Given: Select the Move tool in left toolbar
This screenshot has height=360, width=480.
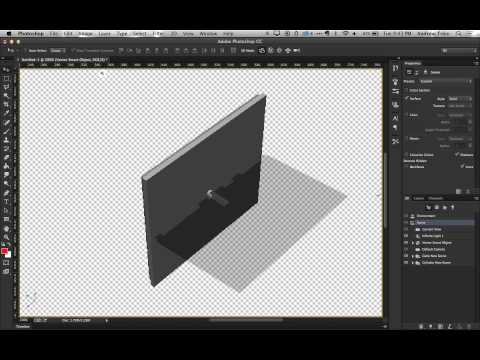Looking at the screenshot, I should 6,70.
